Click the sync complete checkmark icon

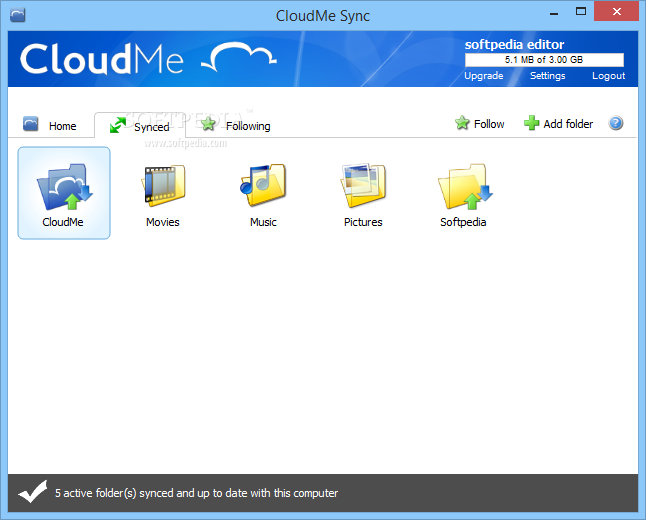click(x=33, y=492)
